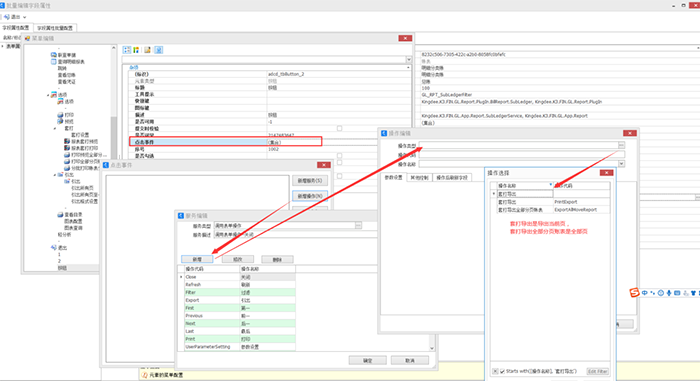Select the UserParameterSetting operation row

pos(240,347)
